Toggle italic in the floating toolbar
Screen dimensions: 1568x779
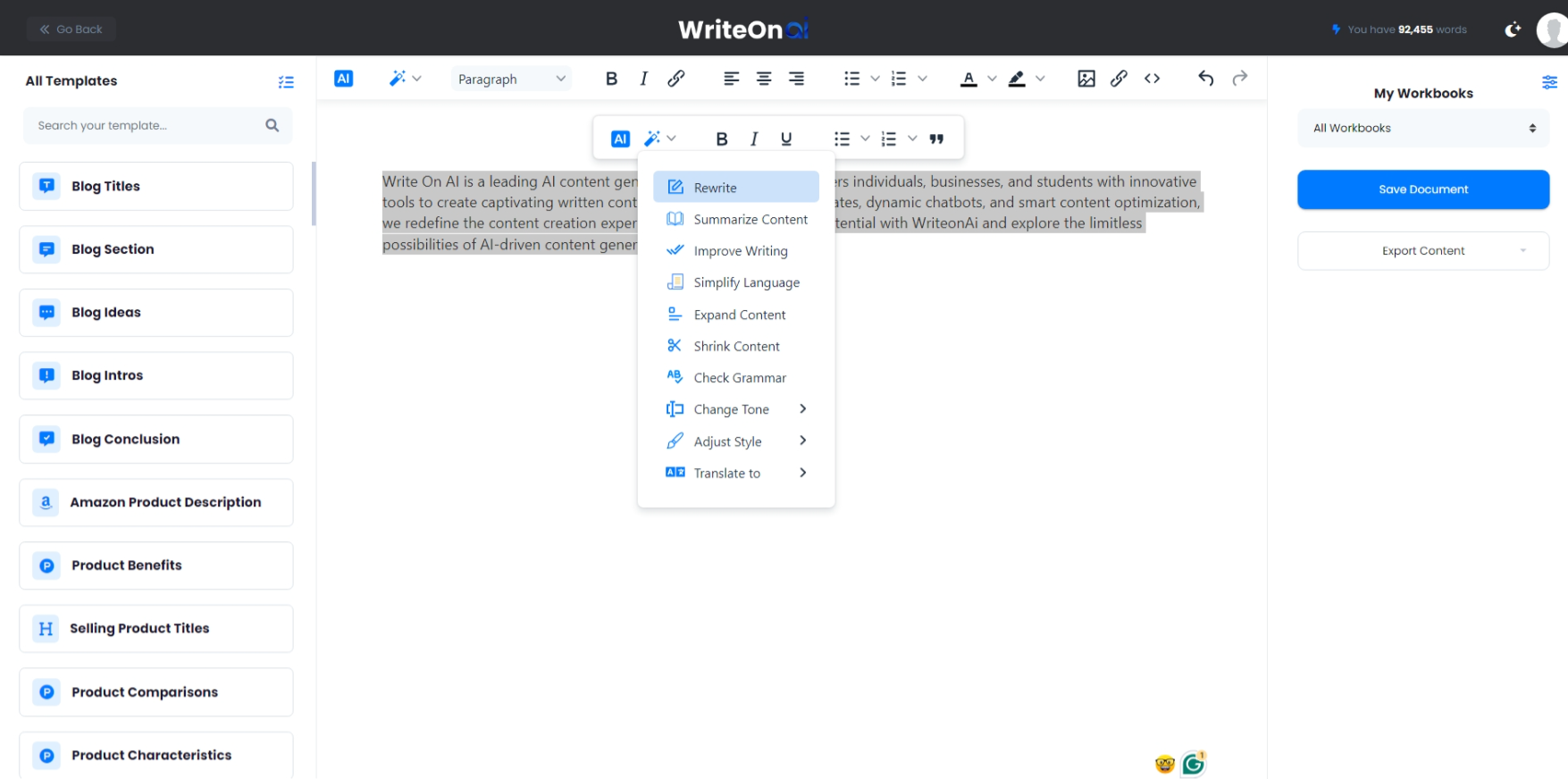[754, 138]
